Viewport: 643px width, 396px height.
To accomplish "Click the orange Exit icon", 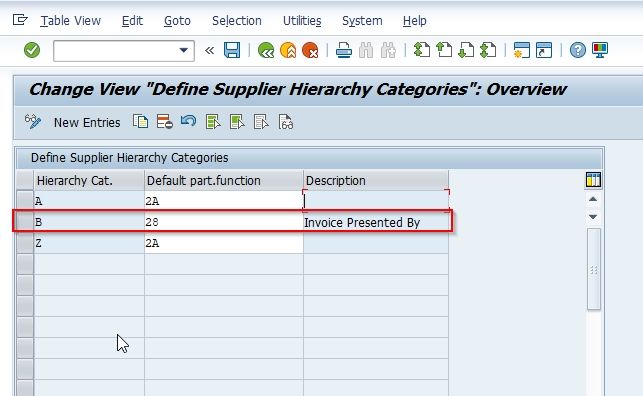I will pyautogui.click(x=288, y=50).
